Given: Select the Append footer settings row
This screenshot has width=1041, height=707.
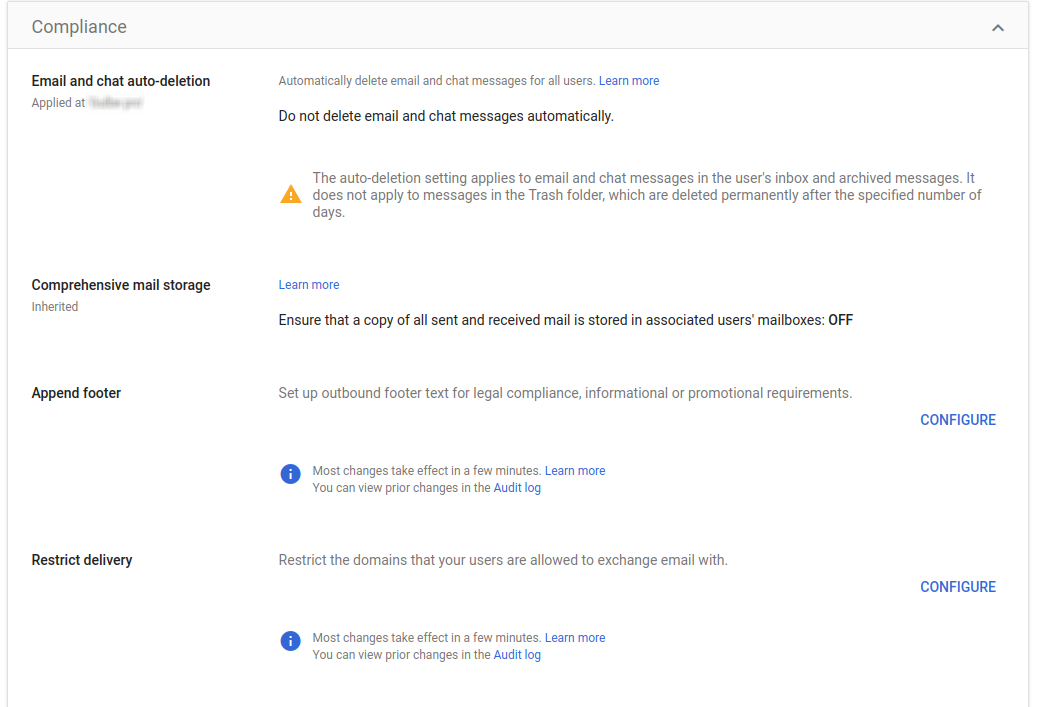Looking at the screenshot, I should (x=76, y=392).
